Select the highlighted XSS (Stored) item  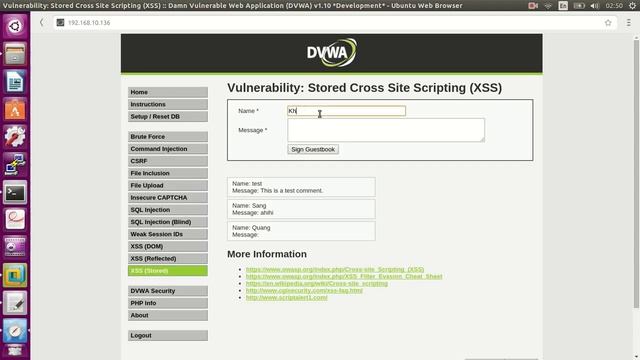pos(168,271)
